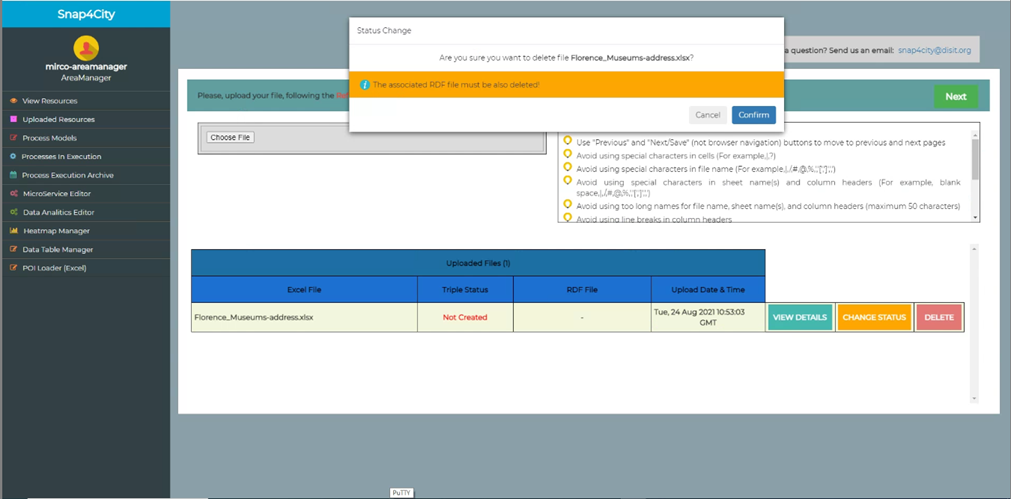The height and width of the screenshot is (499, 1011).
Task: Click the View Resources eye icon
Action: [13, 101]
